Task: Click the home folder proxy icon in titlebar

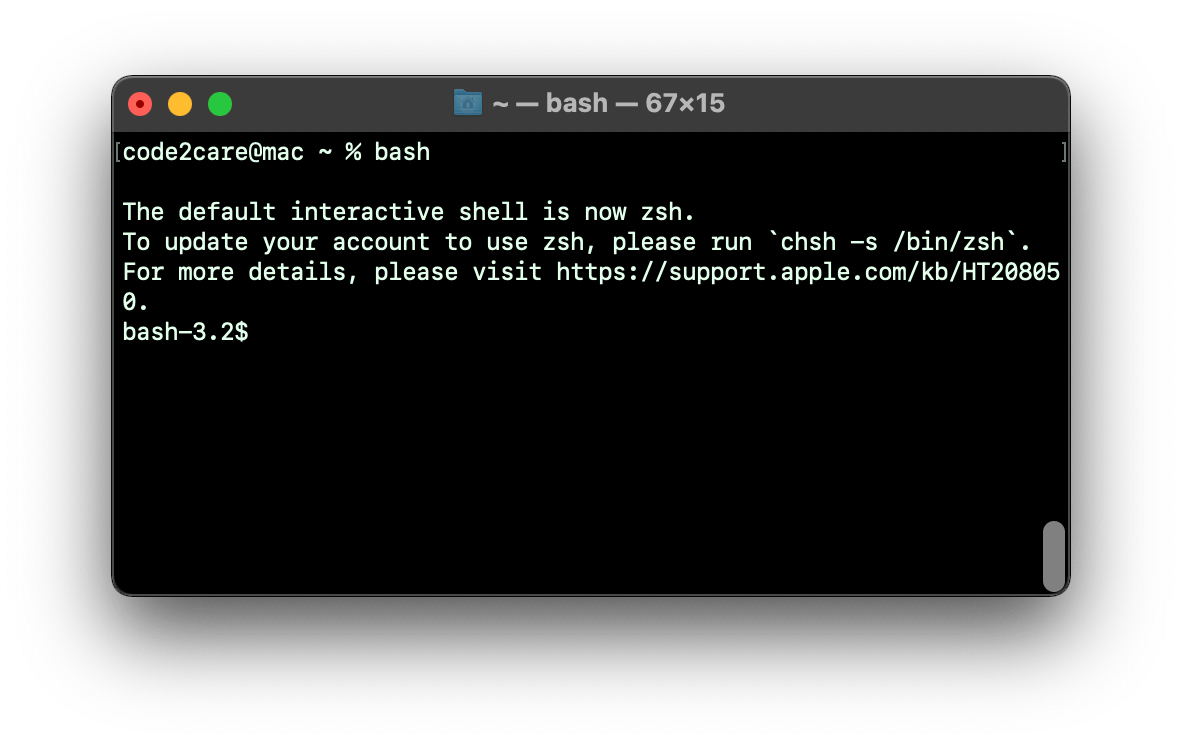Action: point(466,102)
